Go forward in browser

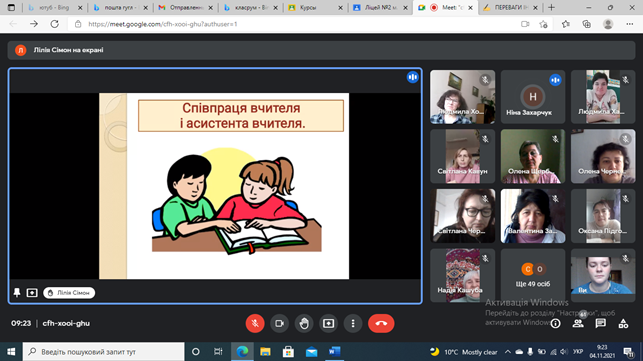(x=34, y=24)
